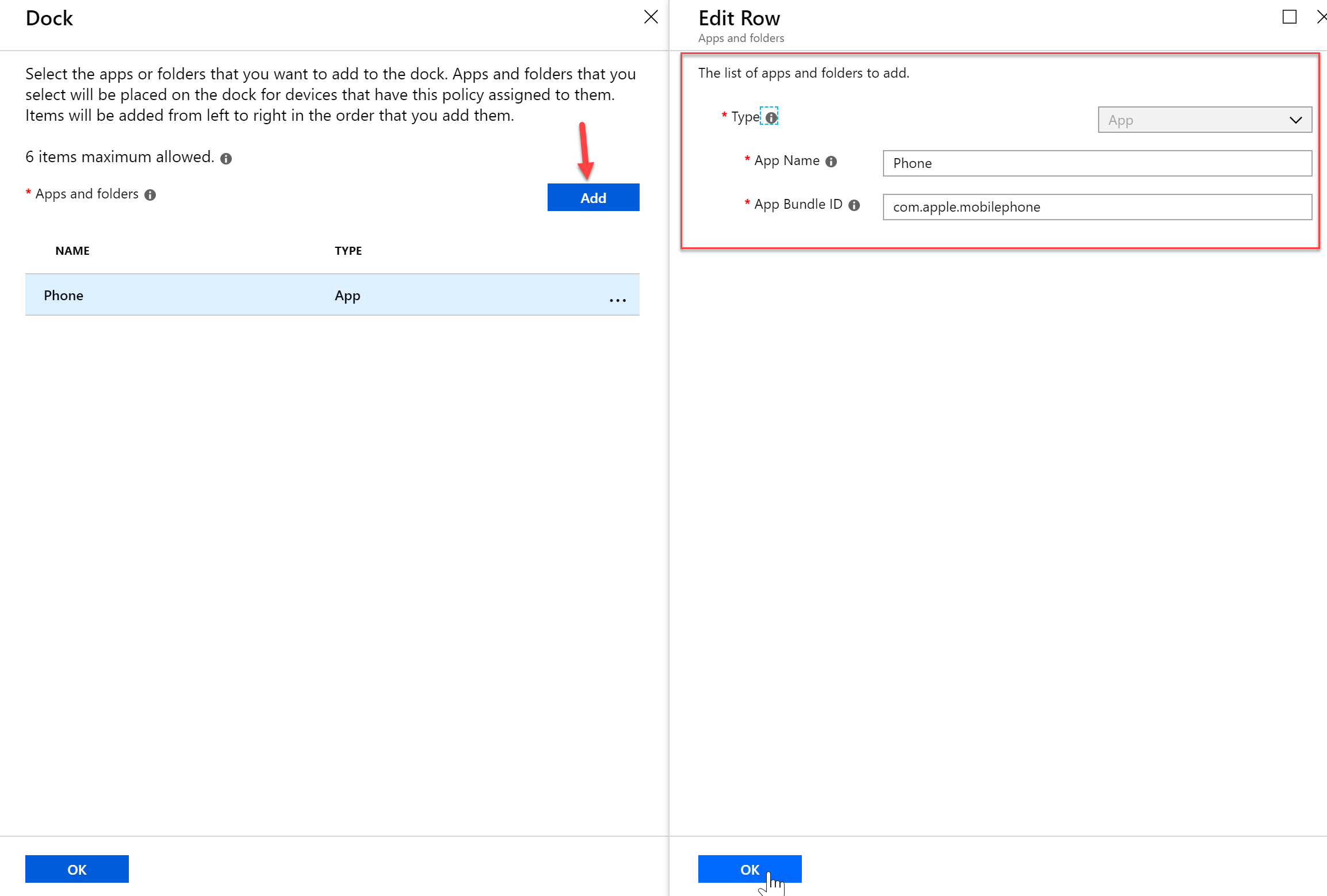Click OK in the Edit Row panel
1327x896 pixels.
(749, 869)
